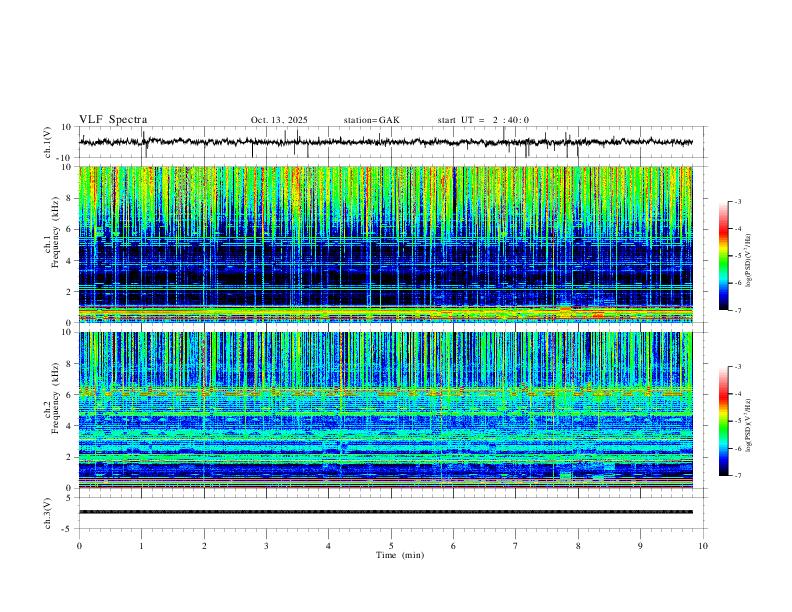Click the ch.1 log(PSD) colorbar label

[x=748, y=261]
